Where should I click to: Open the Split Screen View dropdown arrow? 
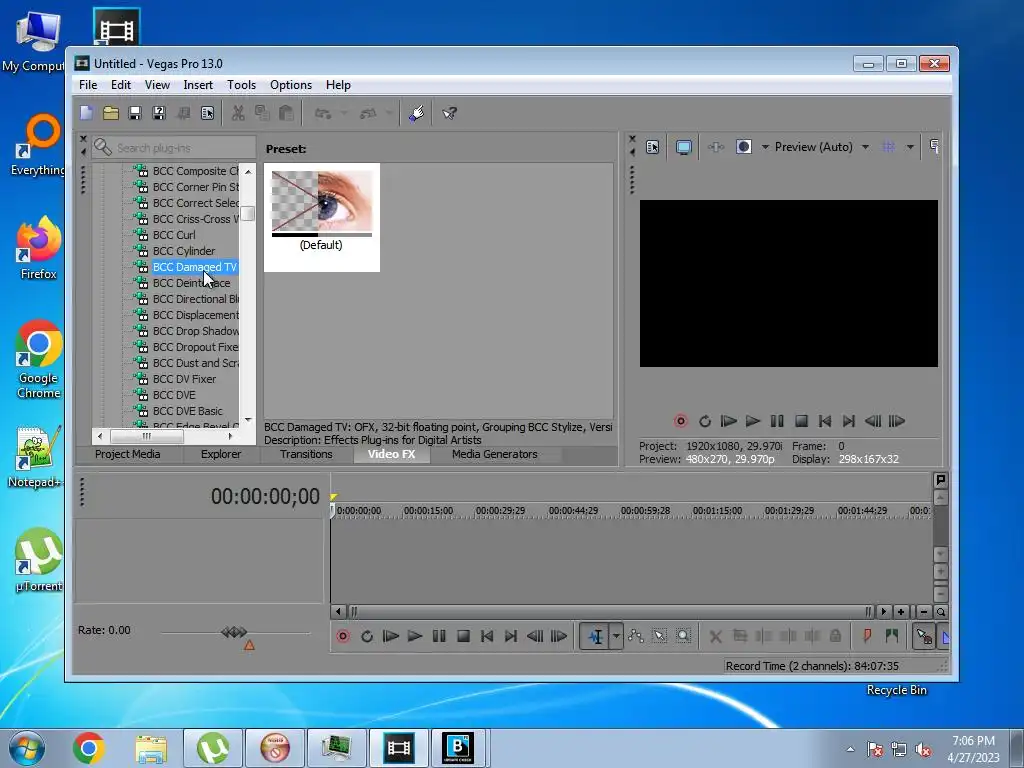(x=765, y=147)
